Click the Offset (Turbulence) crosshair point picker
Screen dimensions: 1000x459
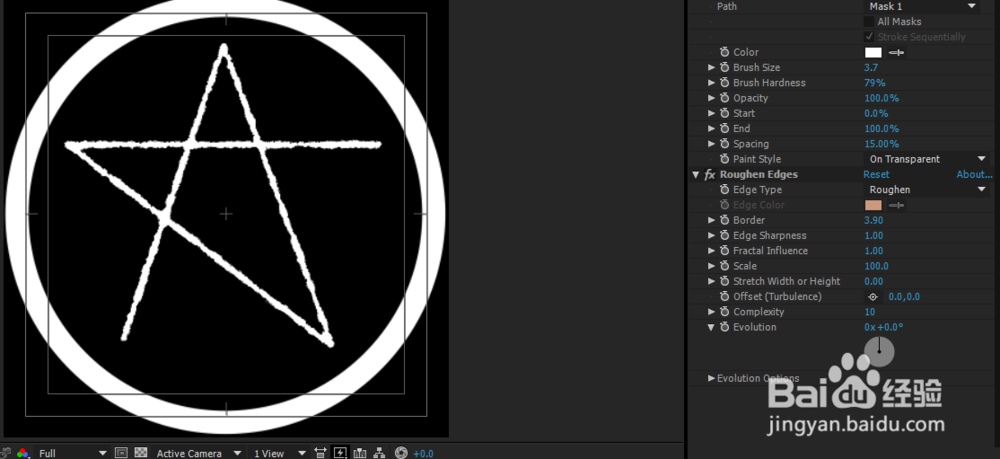(873, 297)
